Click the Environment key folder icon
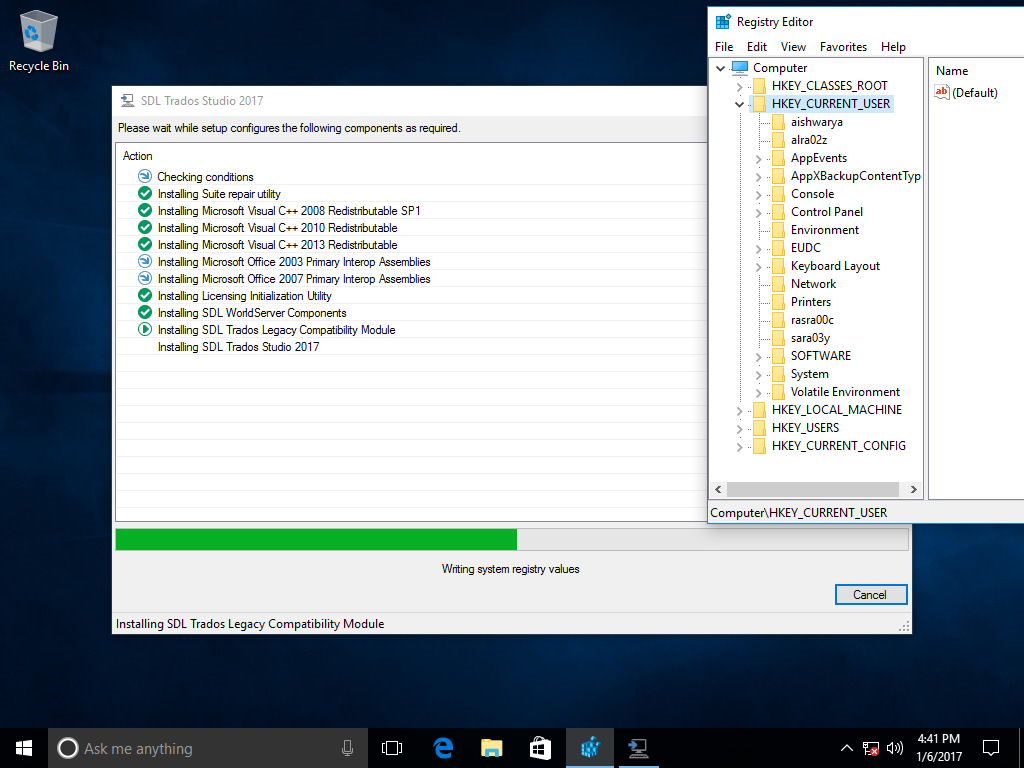 pos(778,230)
